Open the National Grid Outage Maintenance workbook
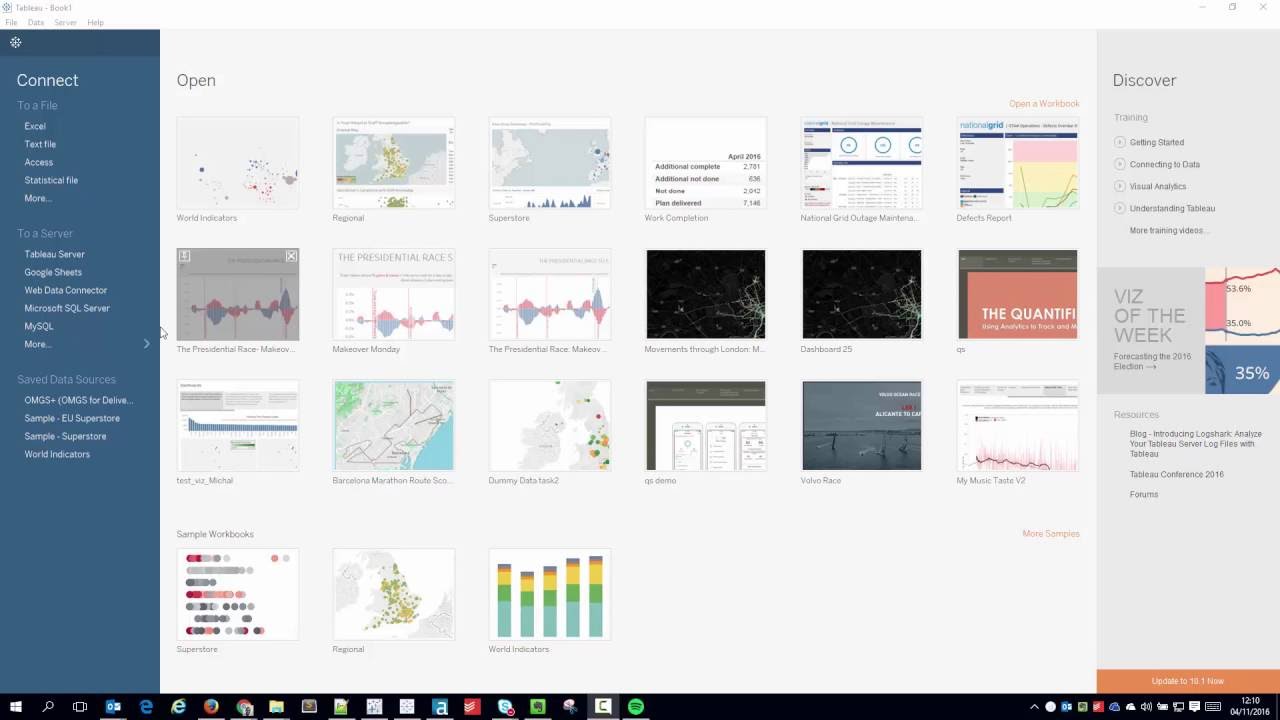 (861, 163)
